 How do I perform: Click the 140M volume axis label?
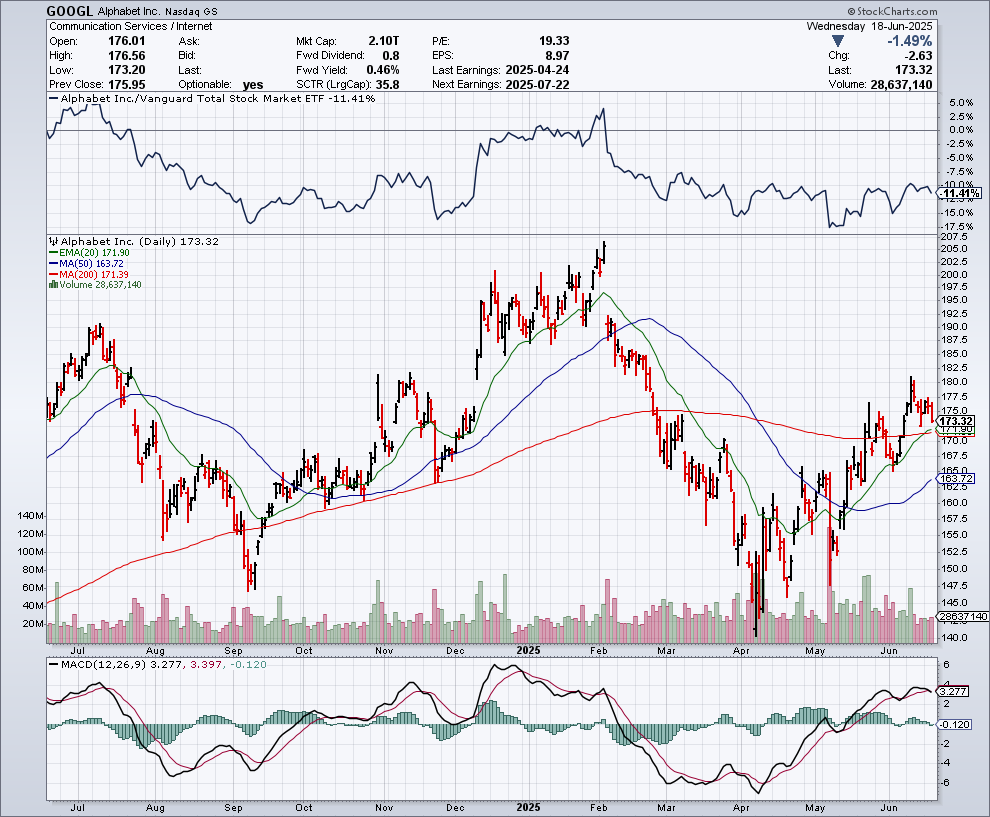pos(32,516)
